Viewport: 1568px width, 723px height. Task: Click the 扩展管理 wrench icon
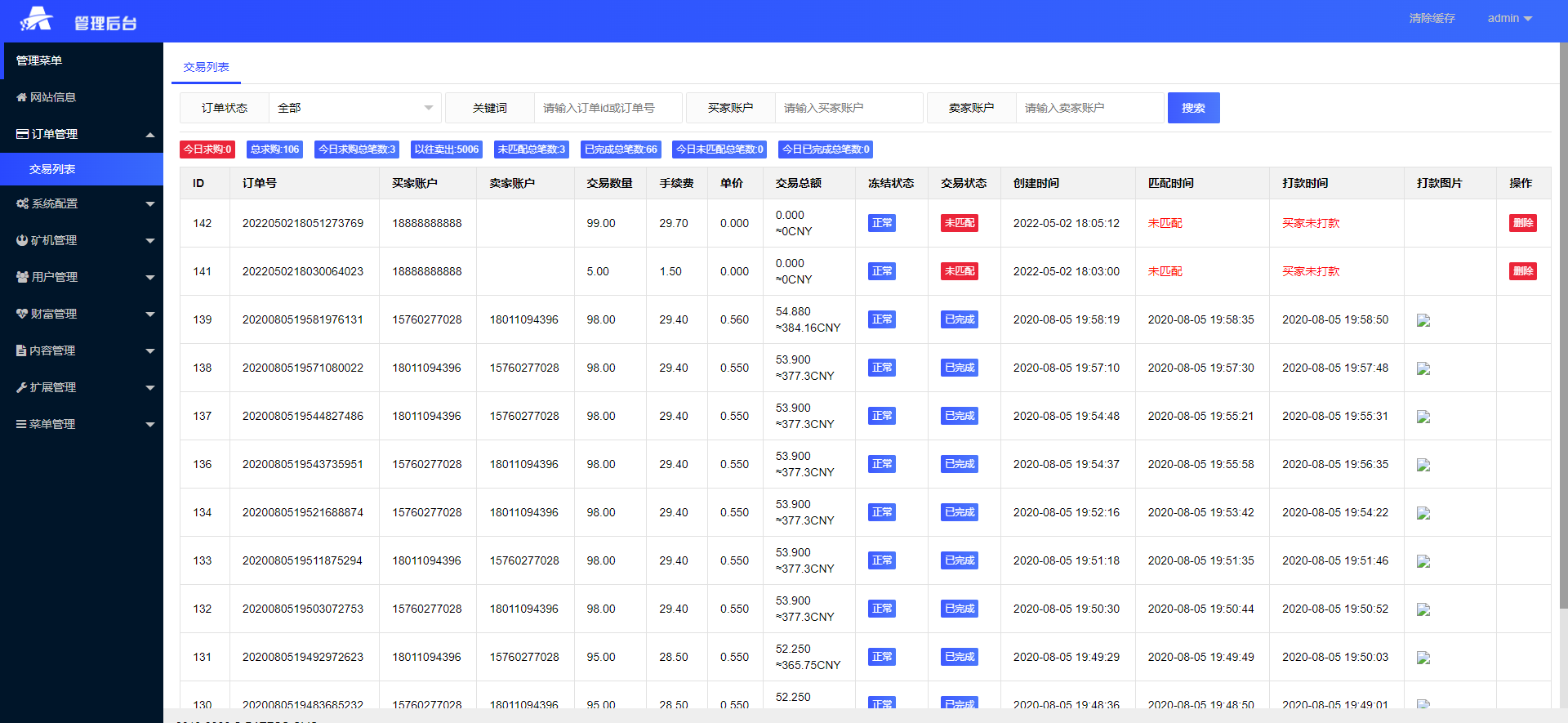click(x=21, y=387)
